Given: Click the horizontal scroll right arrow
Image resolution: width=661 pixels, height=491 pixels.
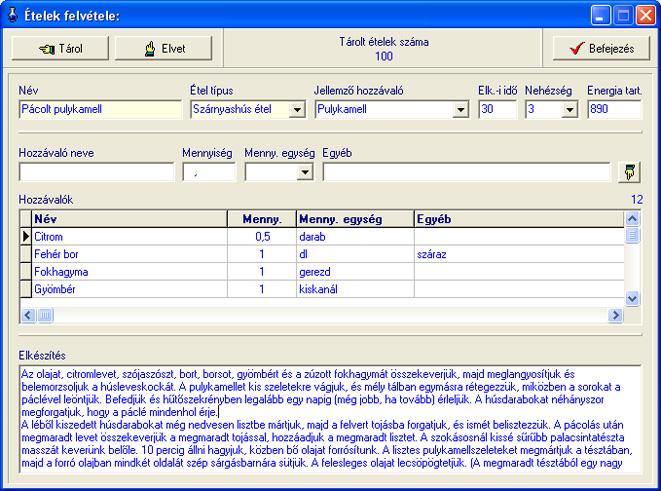Looking at the screenshot, I should pyautogui.click(x=615, y=315).
